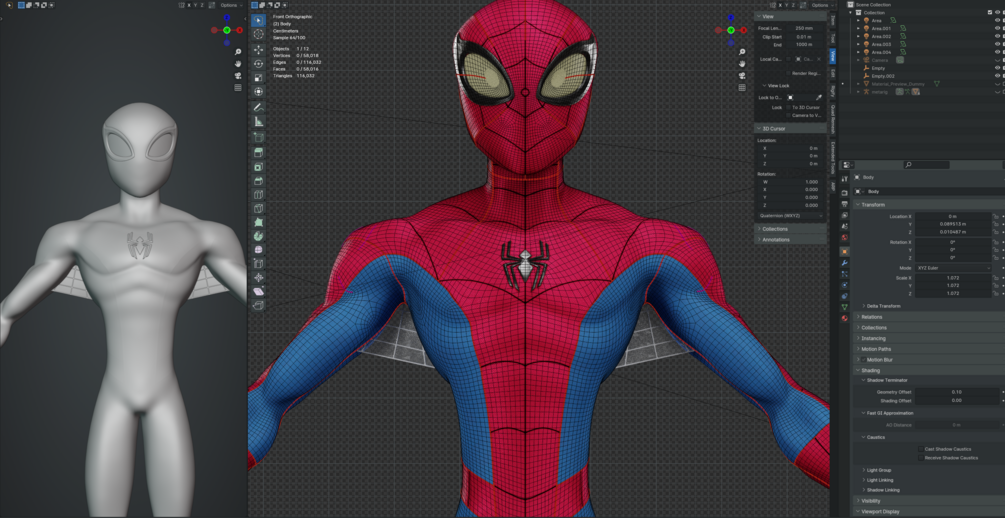Hide the Area.002 light via eye icon
This screenshot has height=518, width=1005.
[997, 36]
